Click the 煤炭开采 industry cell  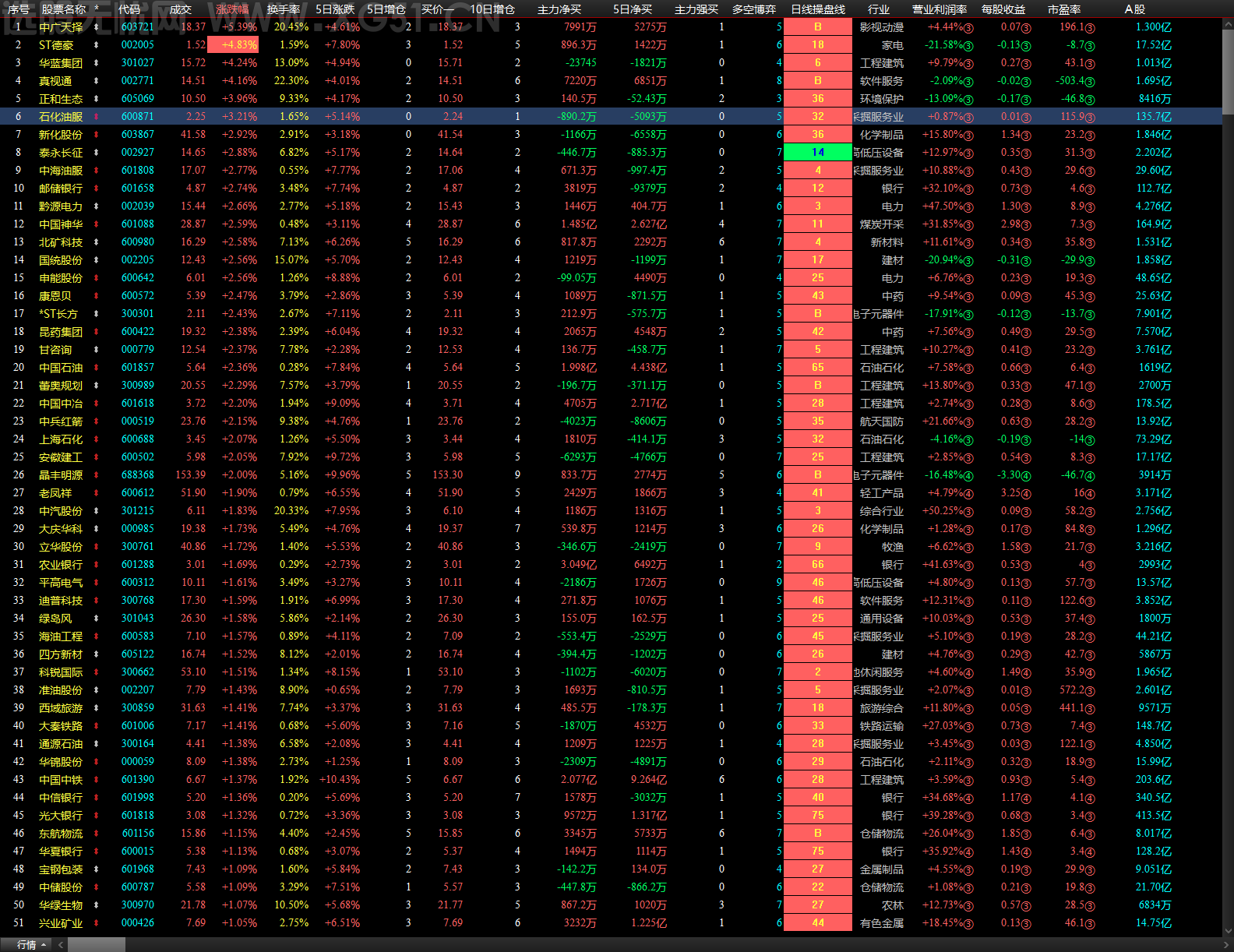point(882,224)
